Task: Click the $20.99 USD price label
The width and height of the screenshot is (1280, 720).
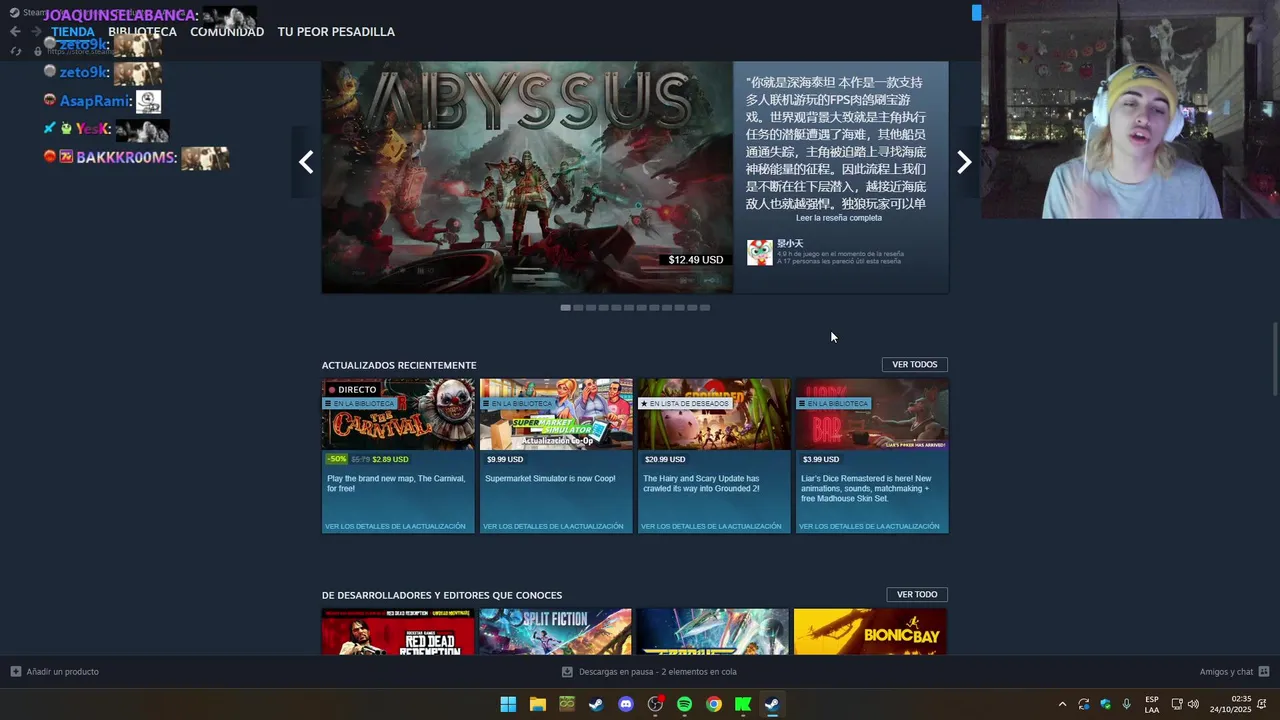Action: point(665,460)
